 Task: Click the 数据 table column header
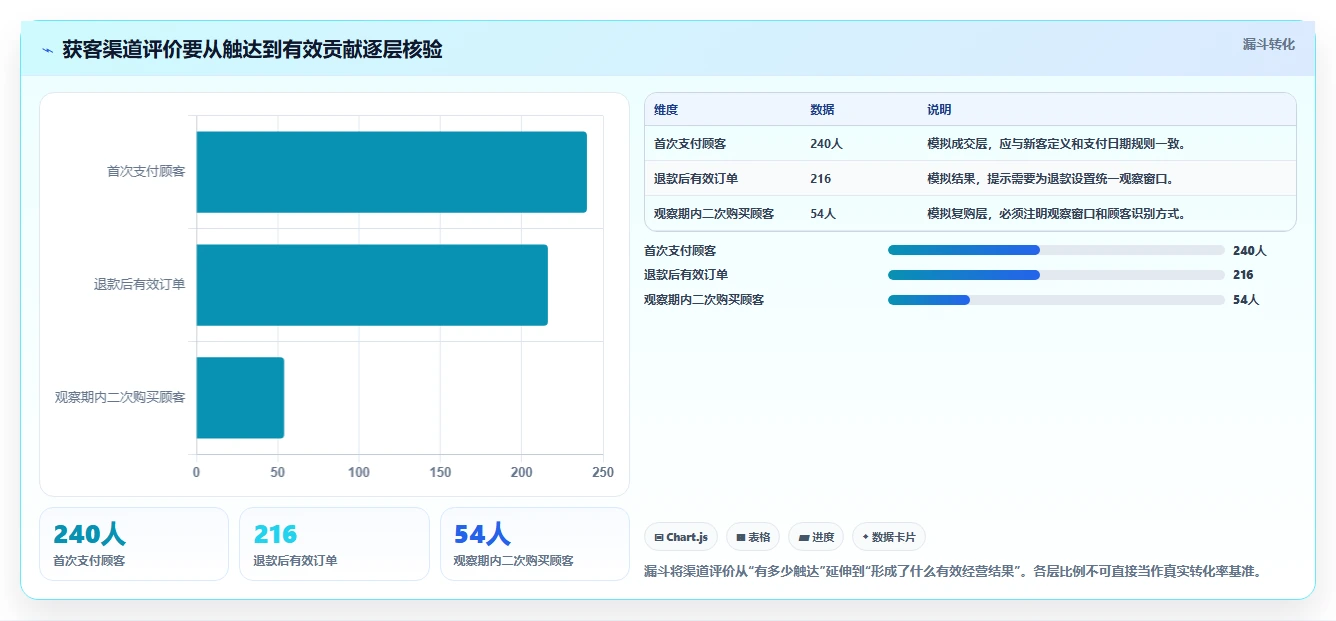pos(822,110)
